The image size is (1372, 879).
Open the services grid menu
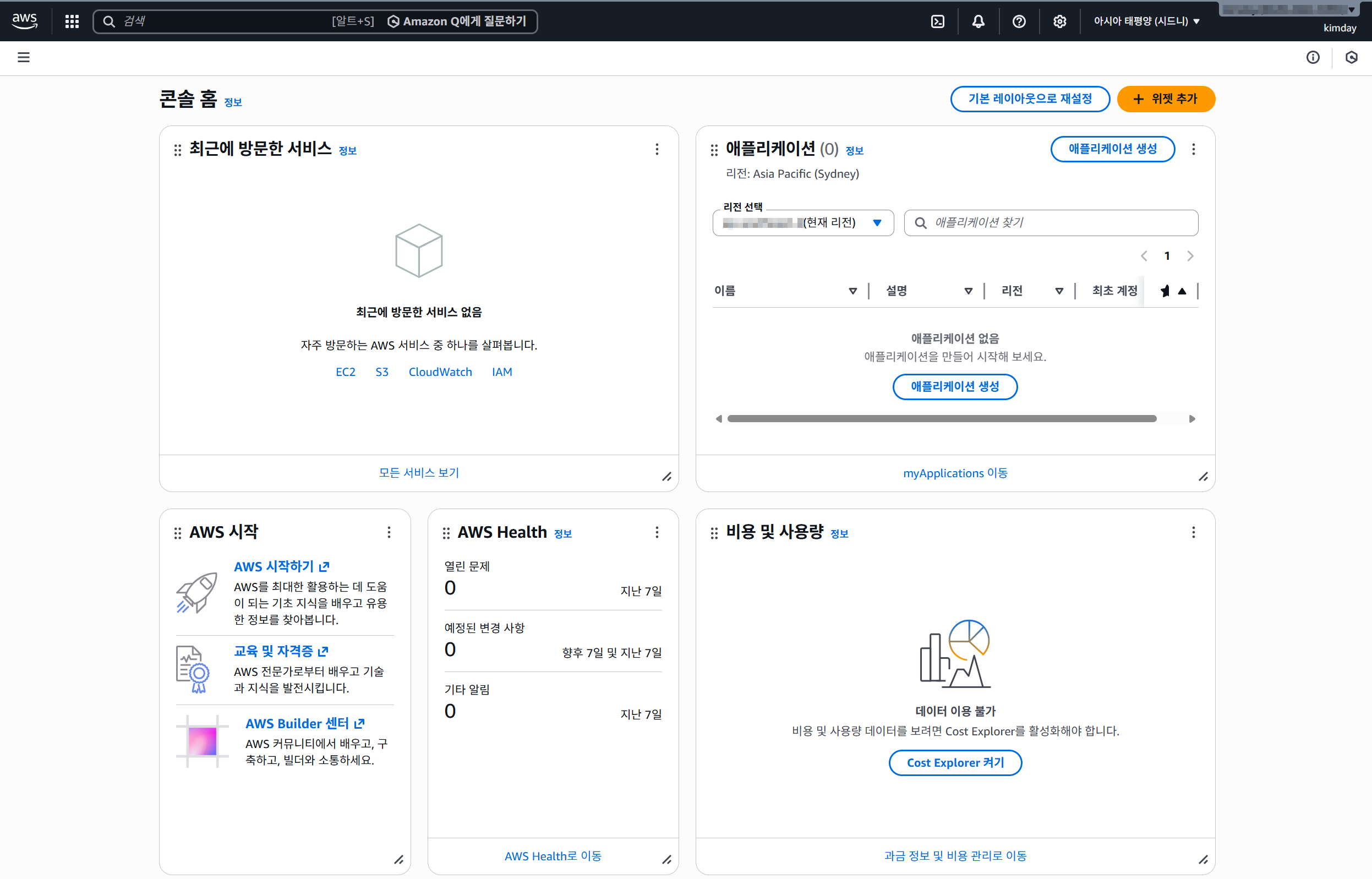(72, 21)
